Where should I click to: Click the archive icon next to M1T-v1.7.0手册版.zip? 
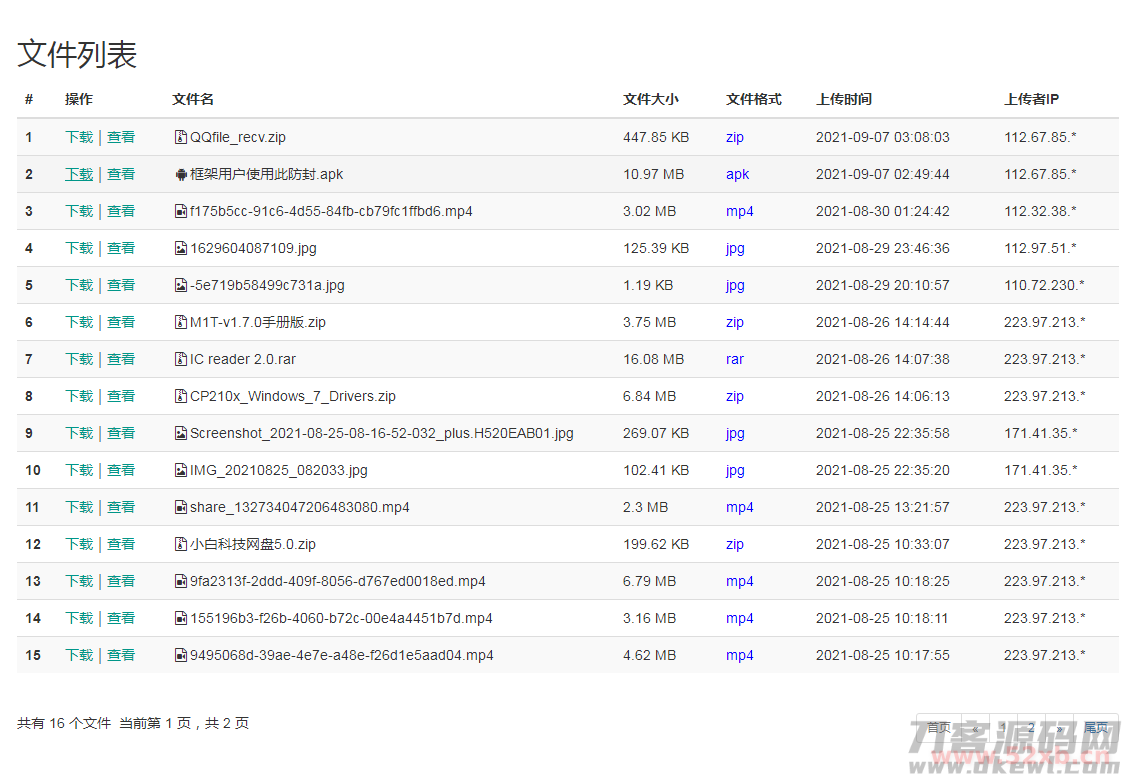181,321
